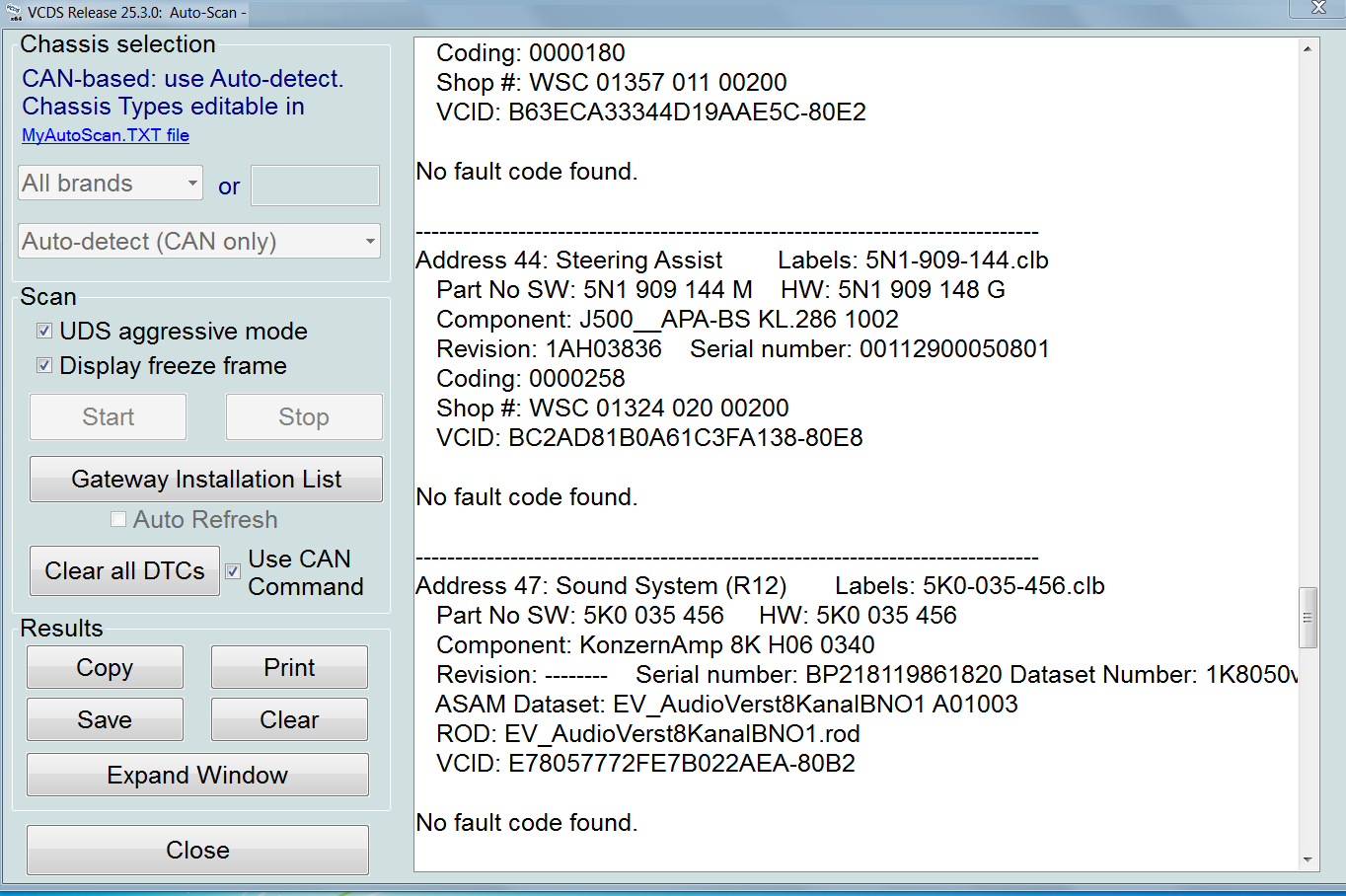The width and height of the screenshot is (1346, 896).
Task: Save the scan results to file
Action: [x=105, y=720]
